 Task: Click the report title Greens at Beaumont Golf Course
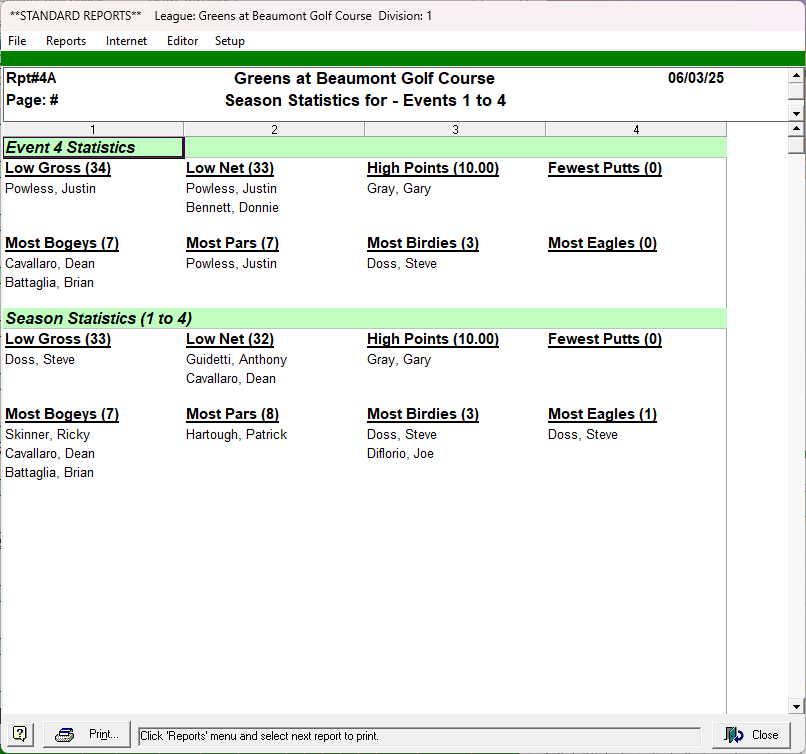[364, 78]
